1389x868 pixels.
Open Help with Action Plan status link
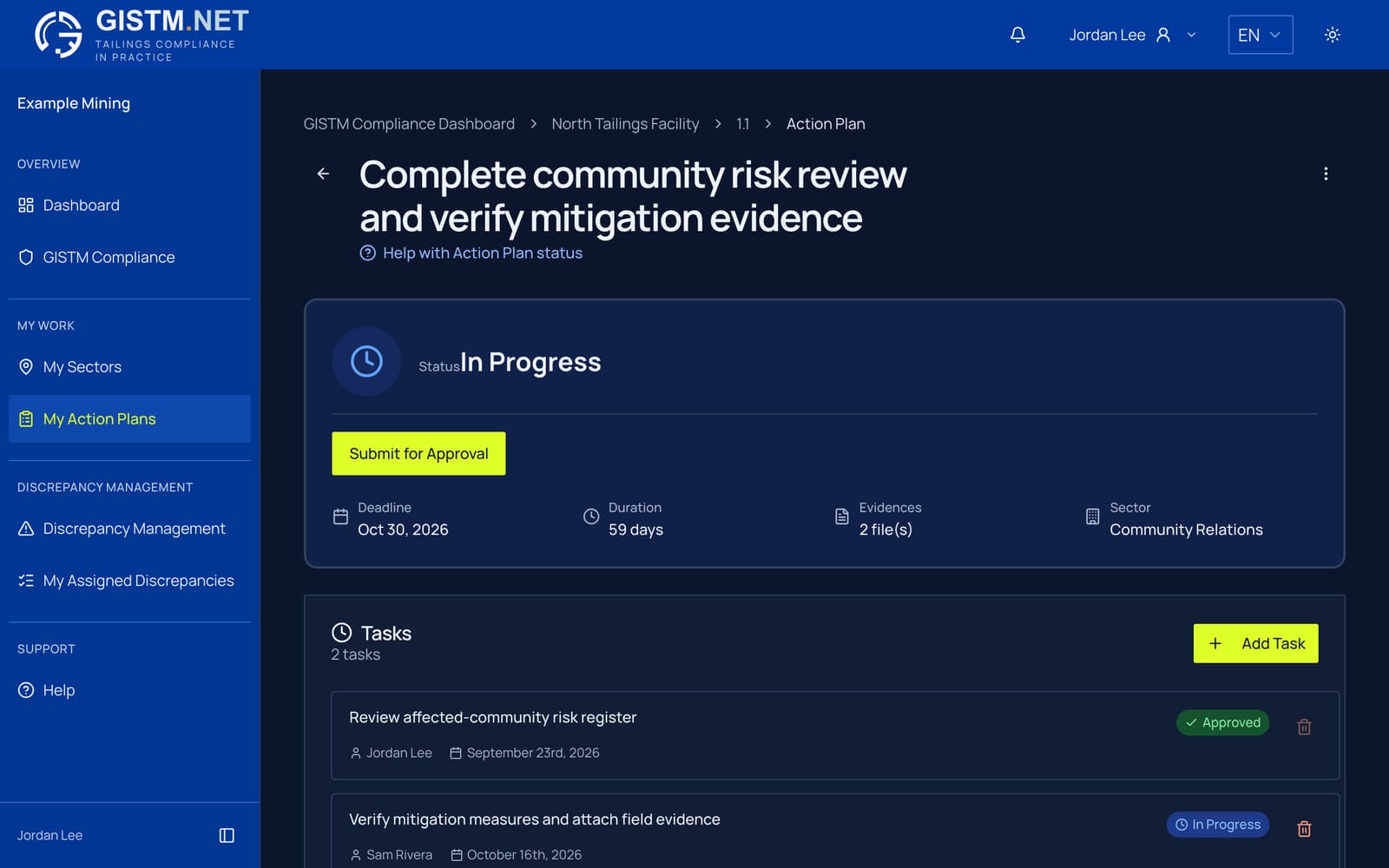click(x=471, y=253)
